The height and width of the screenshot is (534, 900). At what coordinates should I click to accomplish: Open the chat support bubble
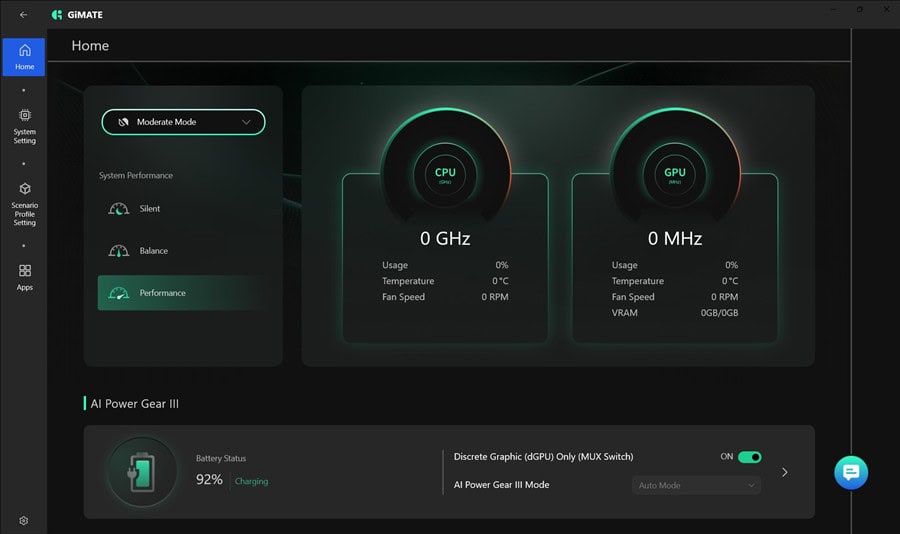click(851, 472)
